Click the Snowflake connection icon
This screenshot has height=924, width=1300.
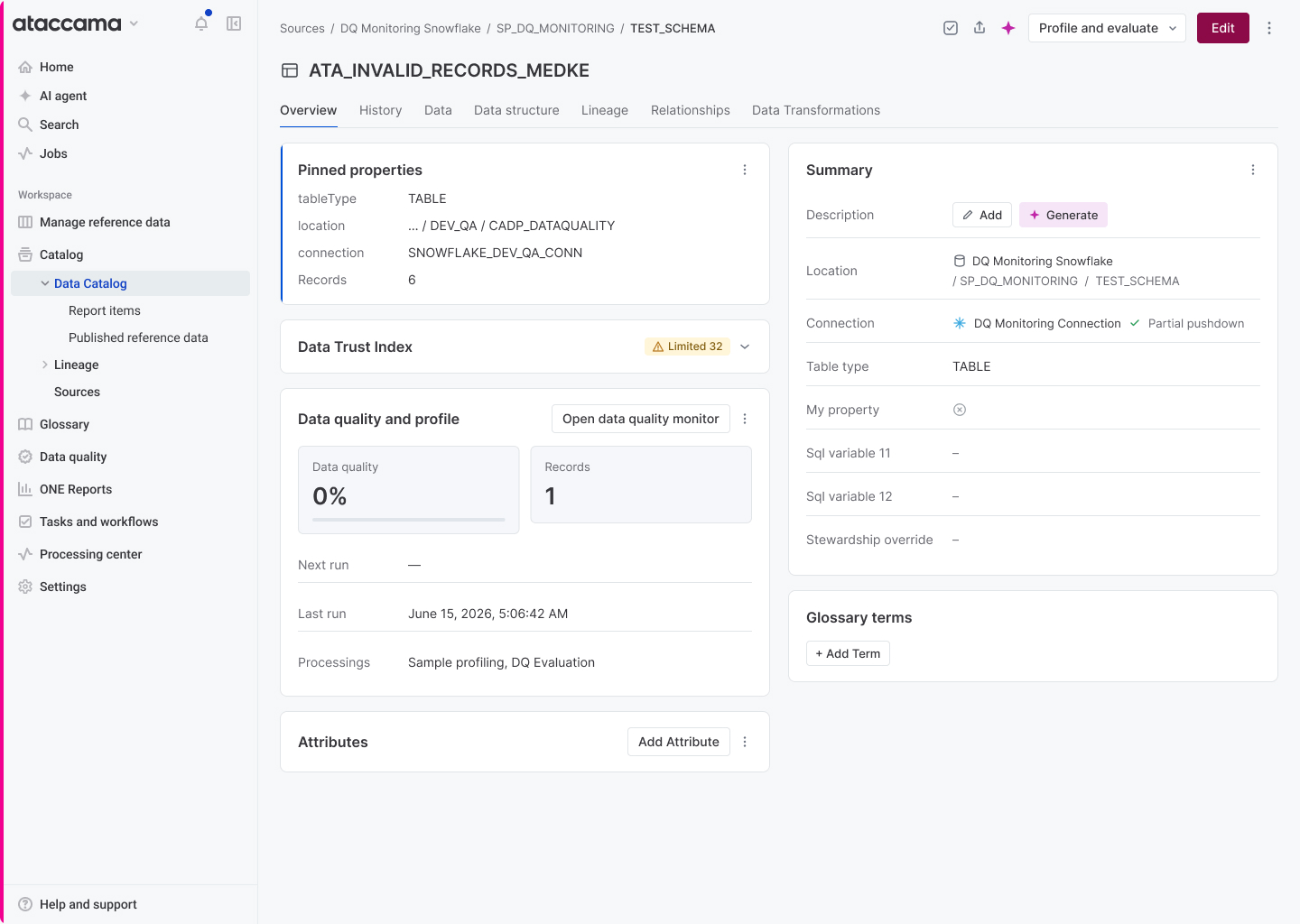pyautogui.click(x=960, y=323)
